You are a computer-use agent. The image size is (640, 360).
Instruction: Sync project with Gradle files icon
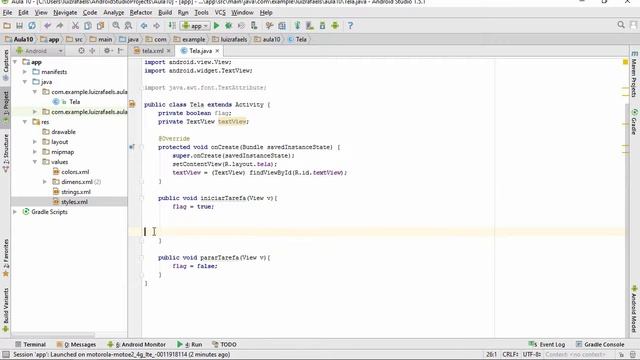[297, 26]
